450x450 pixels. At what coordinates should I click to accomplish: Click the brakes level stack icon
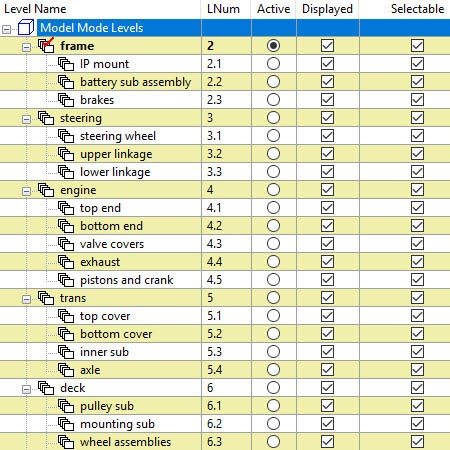coord(66,100)
